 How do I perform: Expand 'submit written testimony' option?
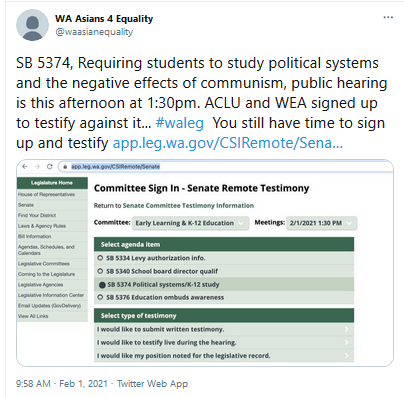224,329
